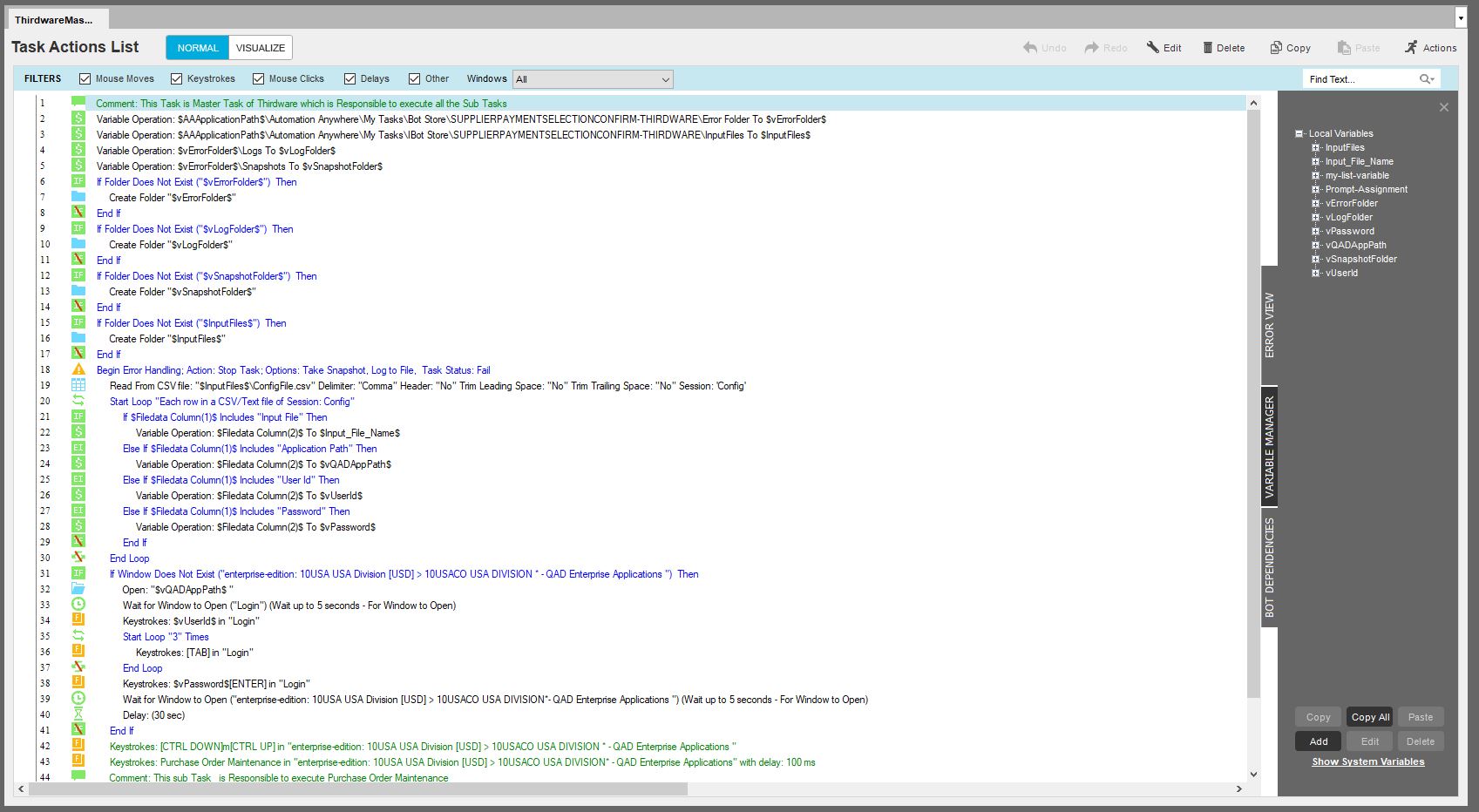Click the horizontal scrollbar under the task list
Image resolution: width=1479 pixels, height=812 pixels.
point(357,789)
